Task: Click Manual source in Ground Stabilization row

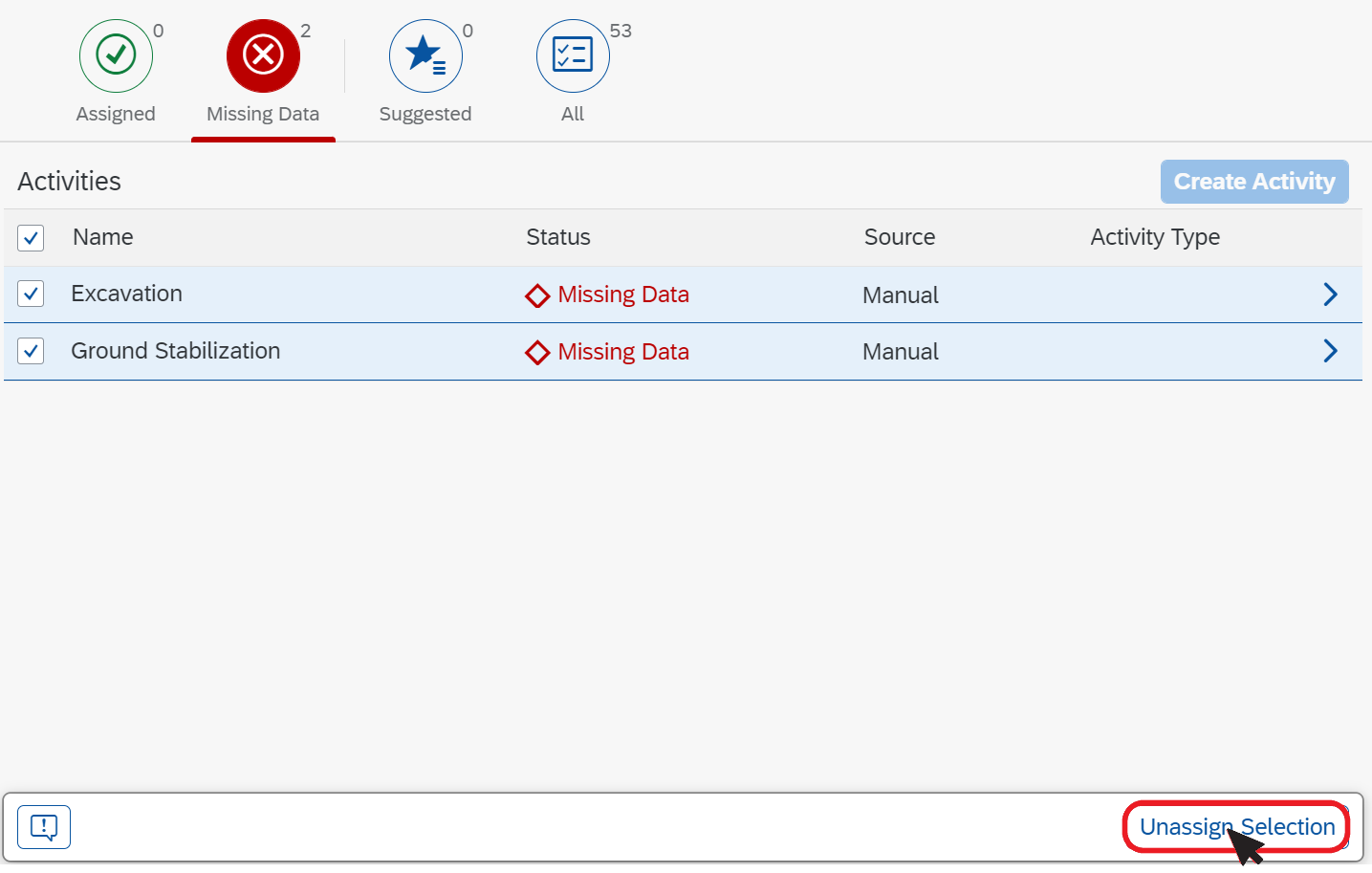Action: pos(901,352)
